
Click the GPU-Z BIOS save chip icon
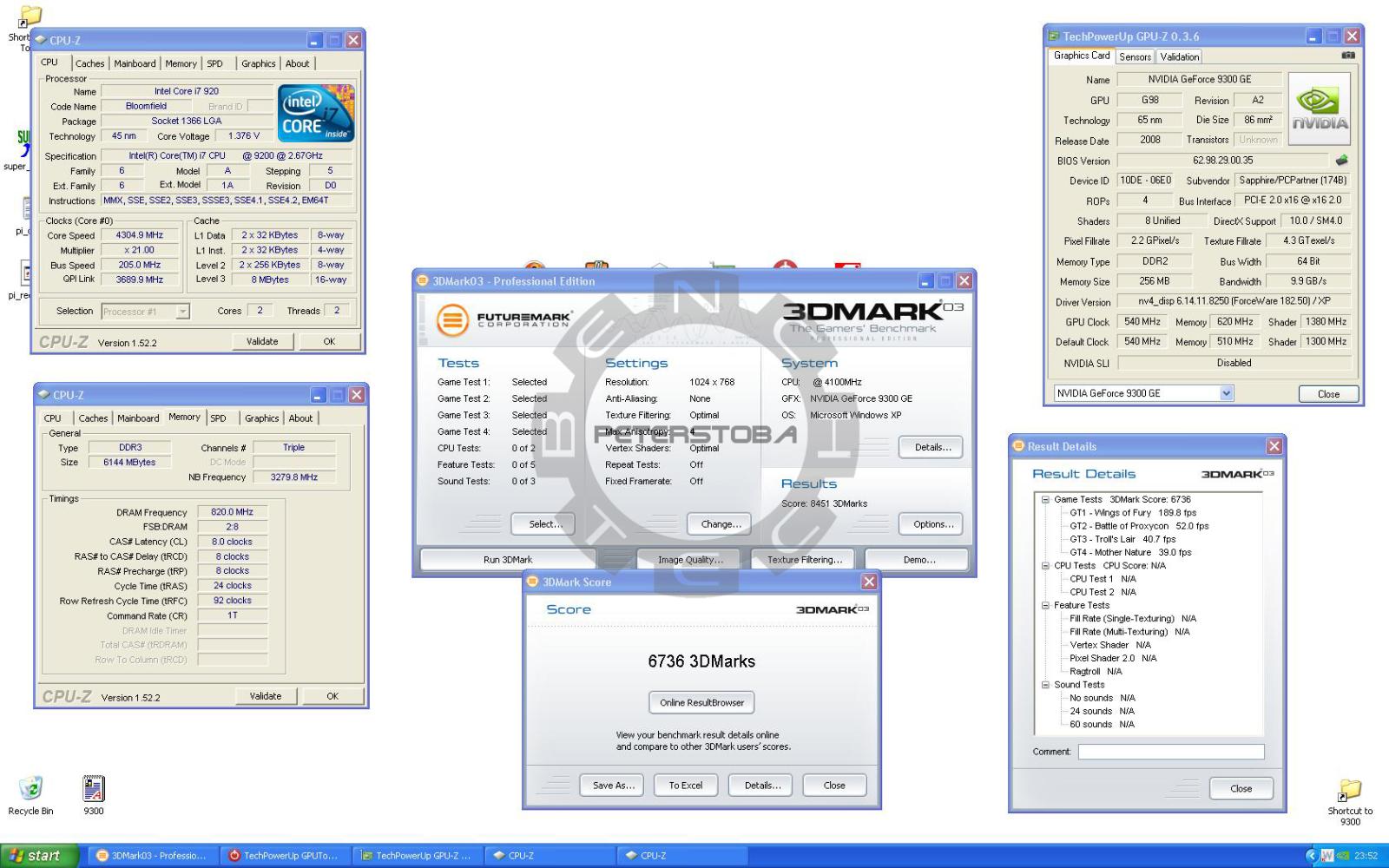point(1341,160)
